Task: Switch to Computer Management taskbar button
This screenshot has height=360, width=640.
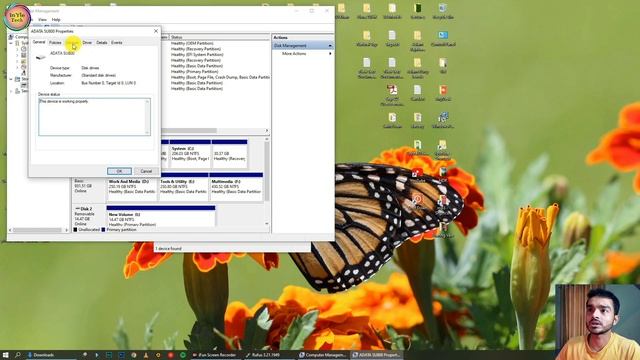Action: (322, 355)
